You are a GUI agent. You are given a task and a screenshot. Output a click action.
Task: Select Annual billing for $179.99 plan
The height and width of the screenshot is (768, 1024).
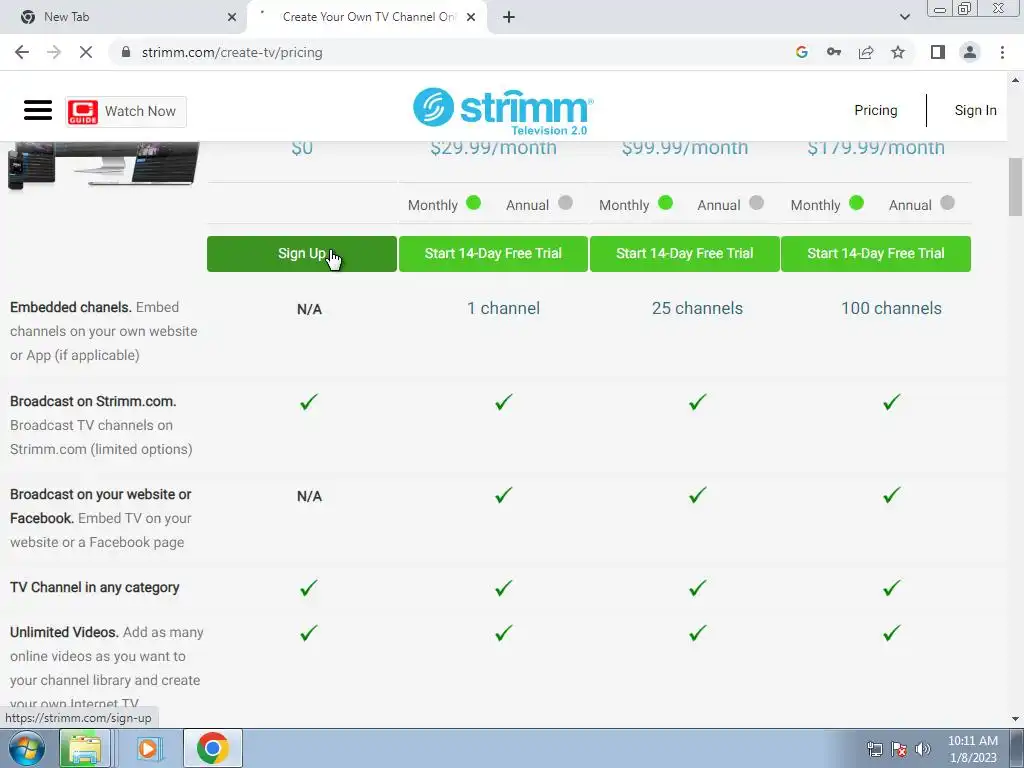[x=947, y=203]
